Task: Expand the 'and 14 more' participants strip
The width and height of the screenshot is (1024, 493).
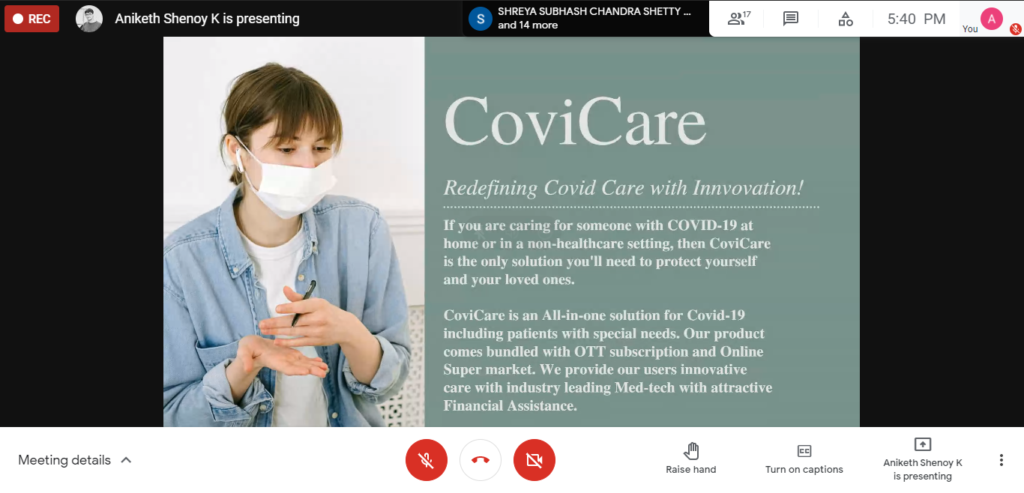Action: 528,25
